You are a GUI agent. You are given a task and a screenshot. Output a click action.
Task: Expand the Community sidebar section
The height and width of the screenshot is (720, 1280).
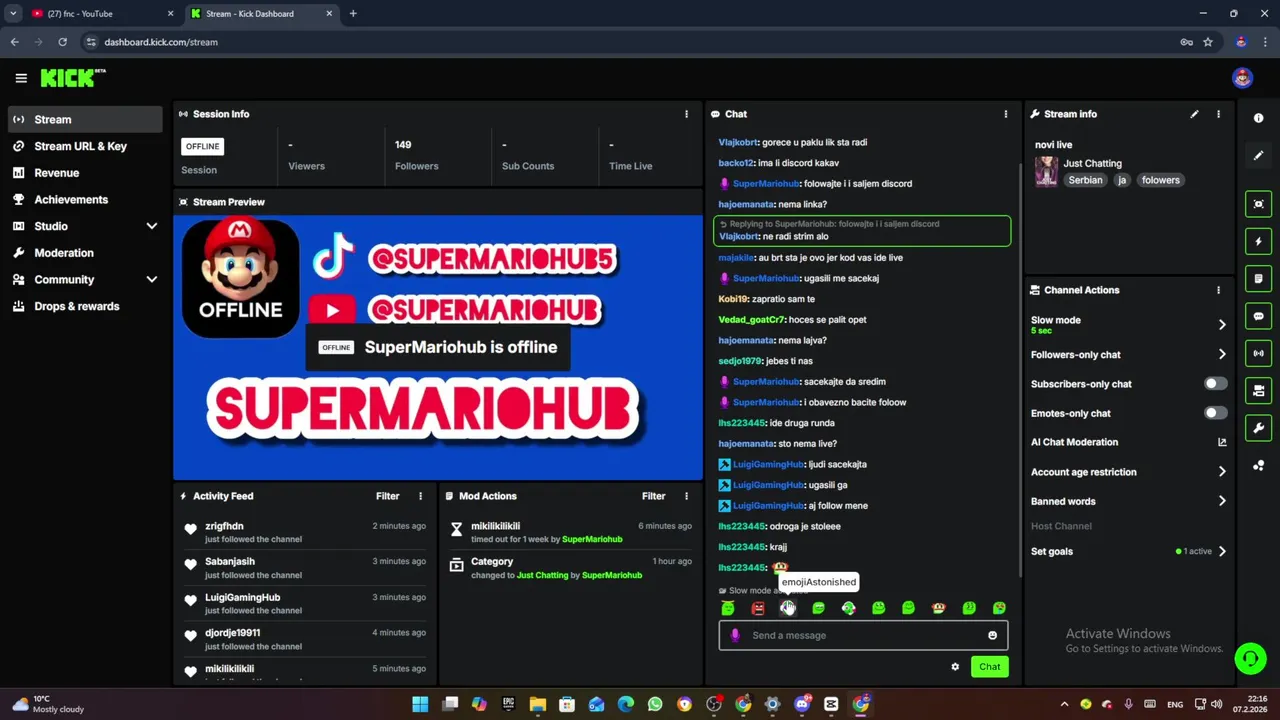[x=152, y=280]
